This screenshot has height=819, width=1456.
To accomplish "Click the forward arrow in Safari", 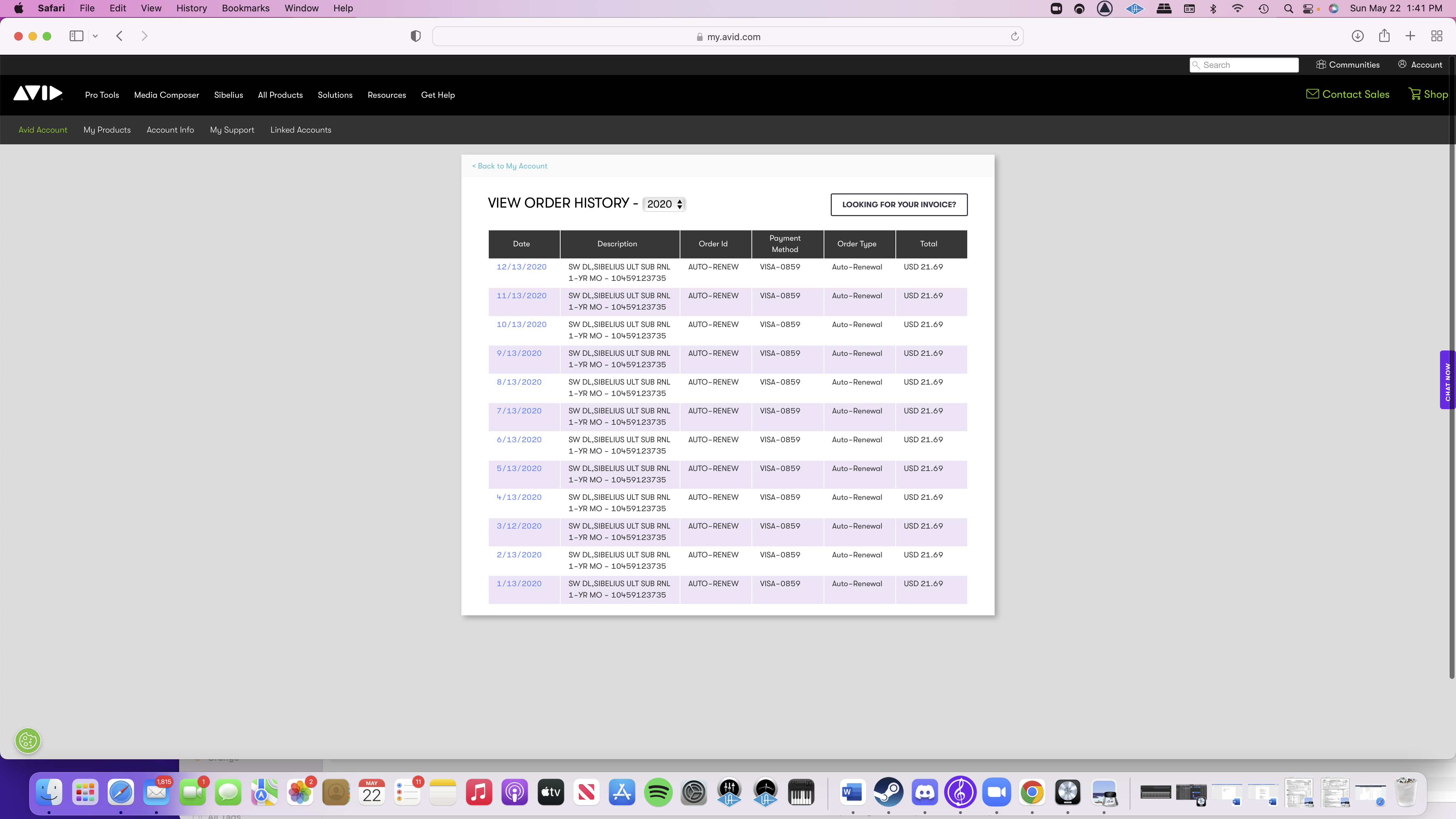I will [x=145, y=36].
